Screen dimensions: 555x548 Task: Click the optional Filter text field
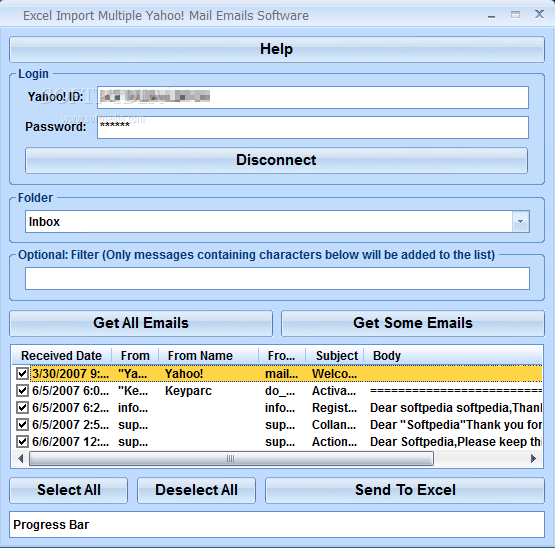[x=278, y=279]
